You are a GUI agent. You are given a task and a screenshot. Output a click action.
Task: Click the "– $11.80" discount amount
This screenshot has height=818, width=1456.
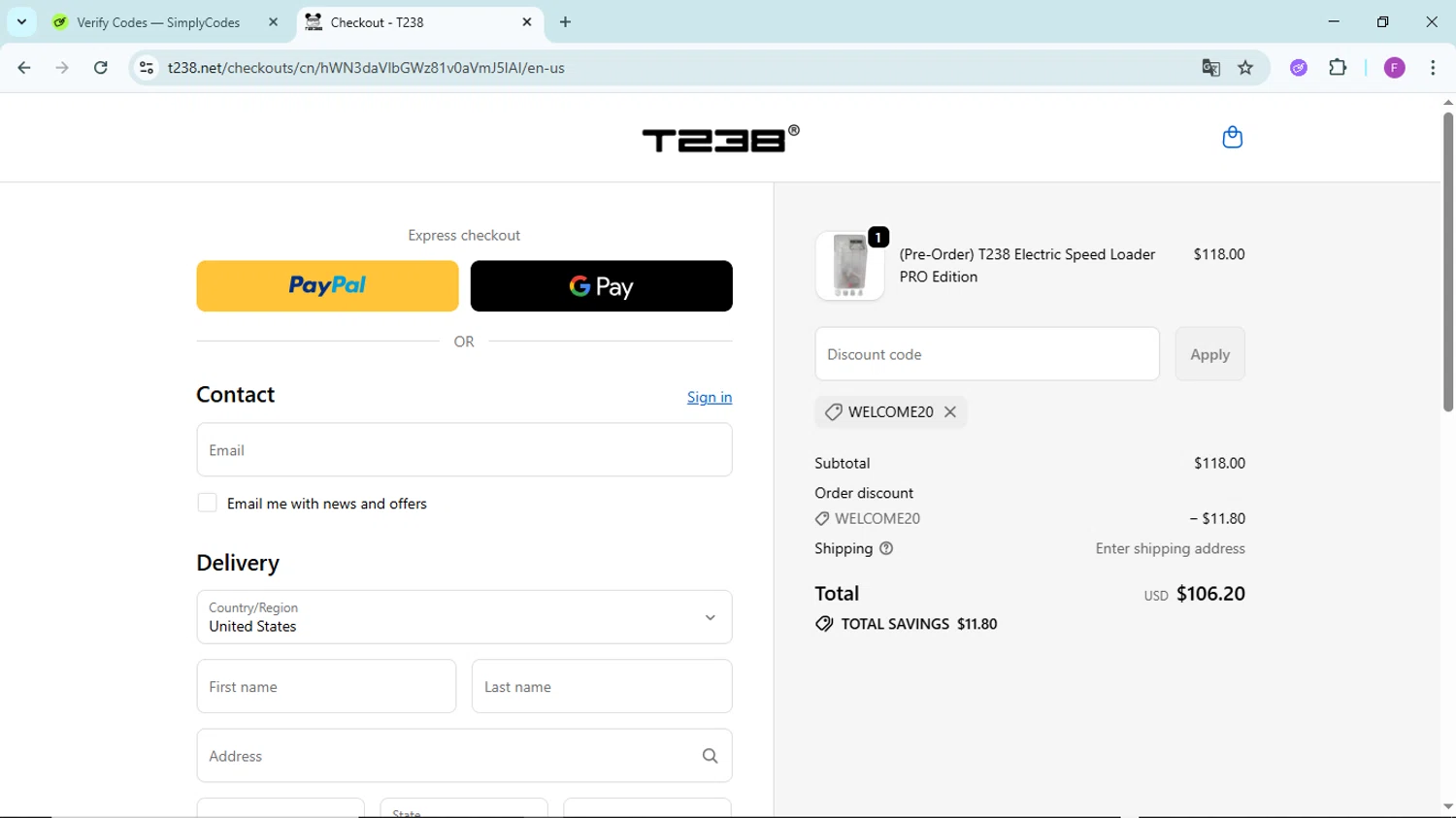pos(1217,519)
